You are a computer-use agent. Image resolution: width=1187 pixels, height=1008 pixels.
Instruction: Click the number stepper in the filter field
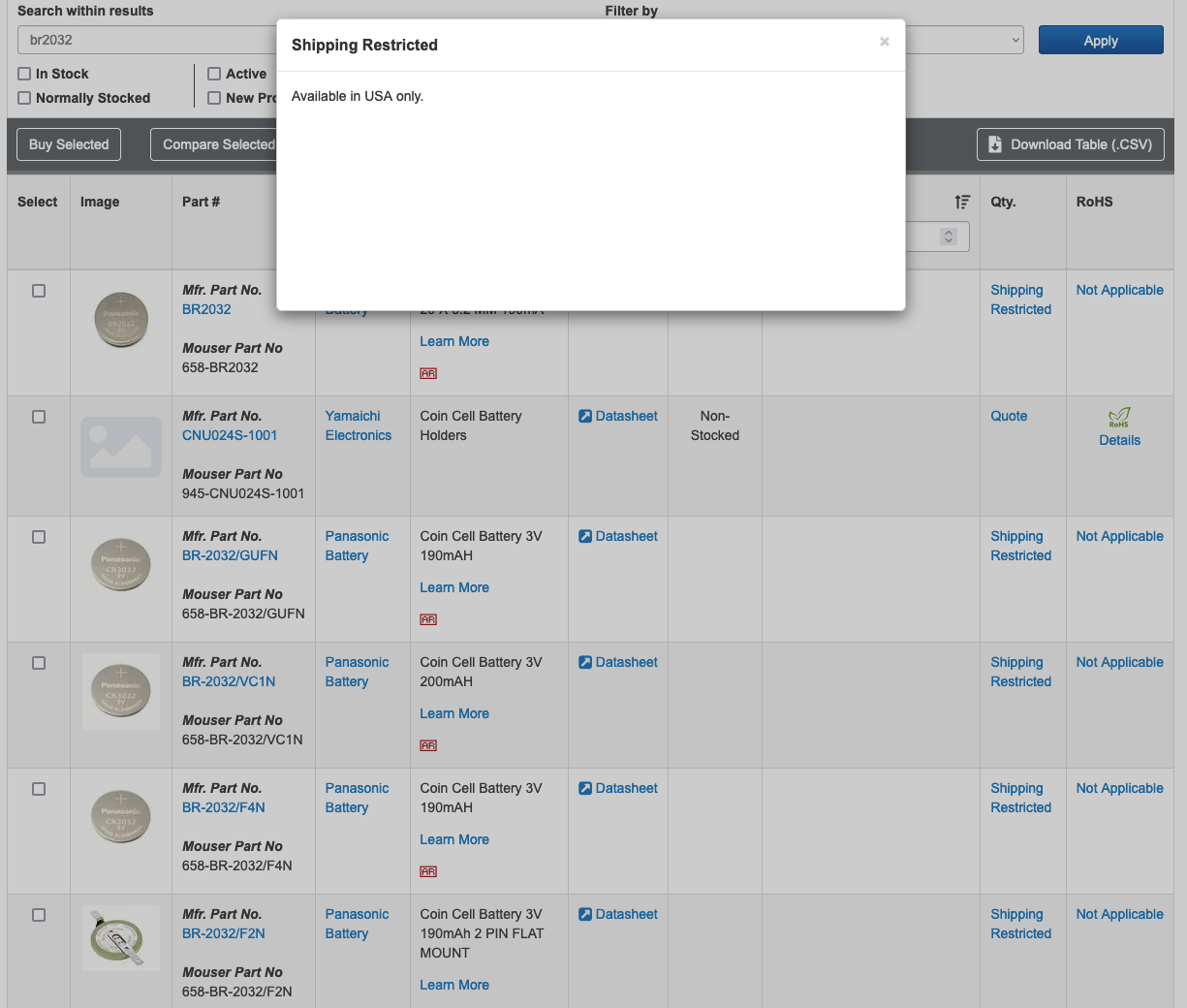coord(949,236)
